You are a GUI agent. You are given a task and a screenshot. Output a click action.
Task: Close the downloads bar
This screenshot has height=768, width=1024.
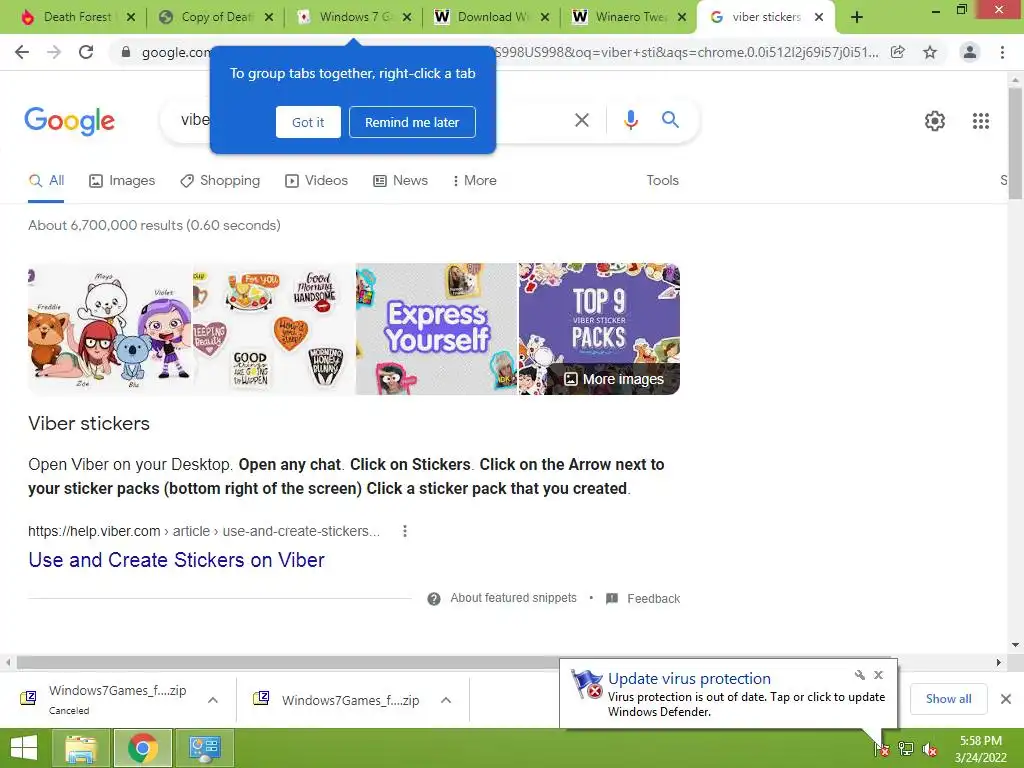(x=1006, y=699)
